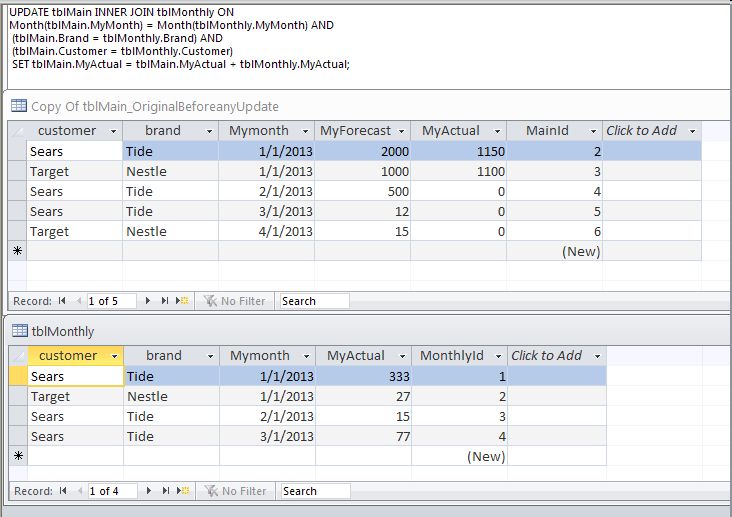Click MyForecast cell '1000'
Screen dimensions: 732x517
click(x=362, y=171)
